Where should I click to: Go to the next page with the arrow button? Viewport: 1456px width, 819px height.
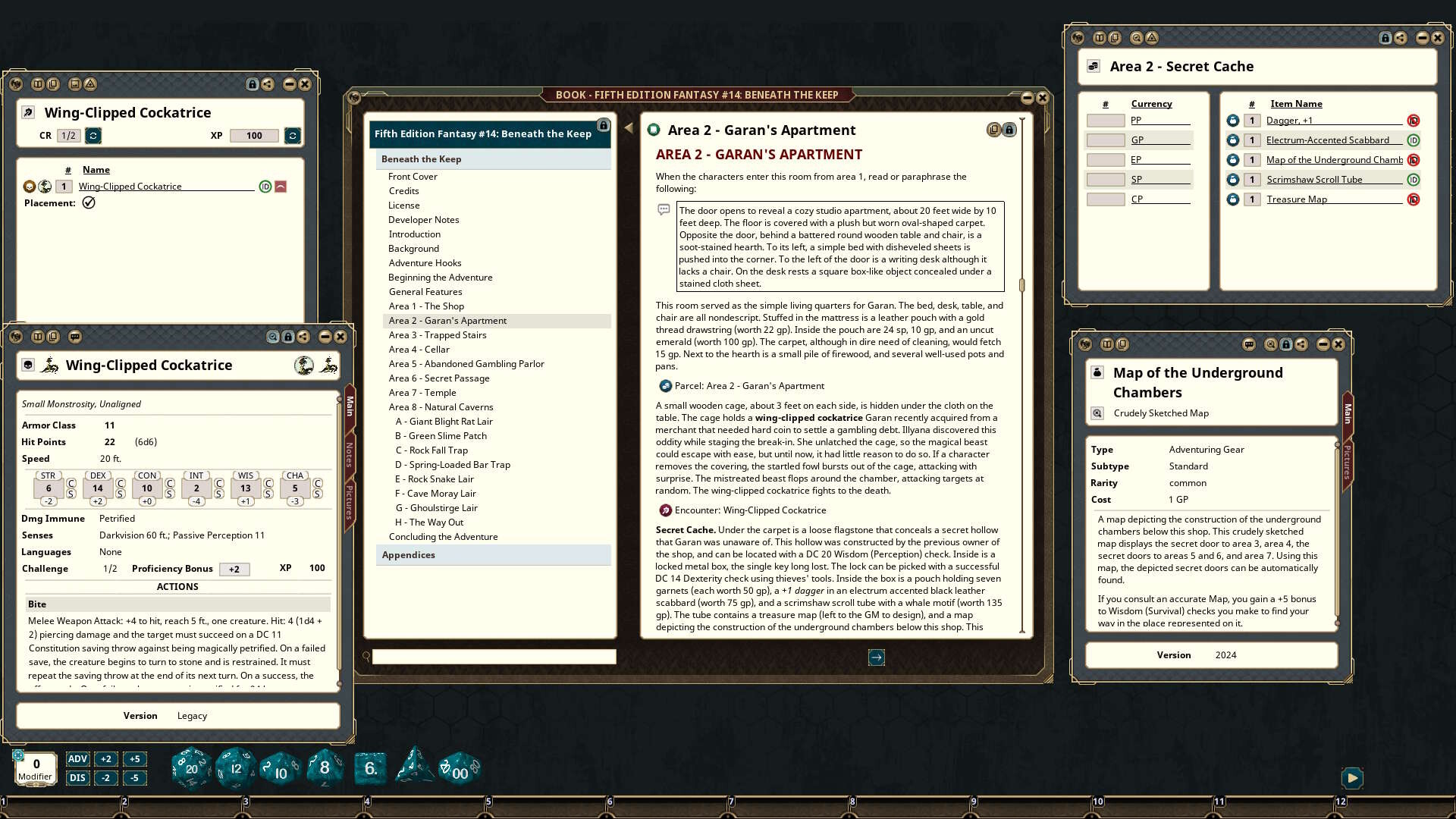tap(877, 657)
